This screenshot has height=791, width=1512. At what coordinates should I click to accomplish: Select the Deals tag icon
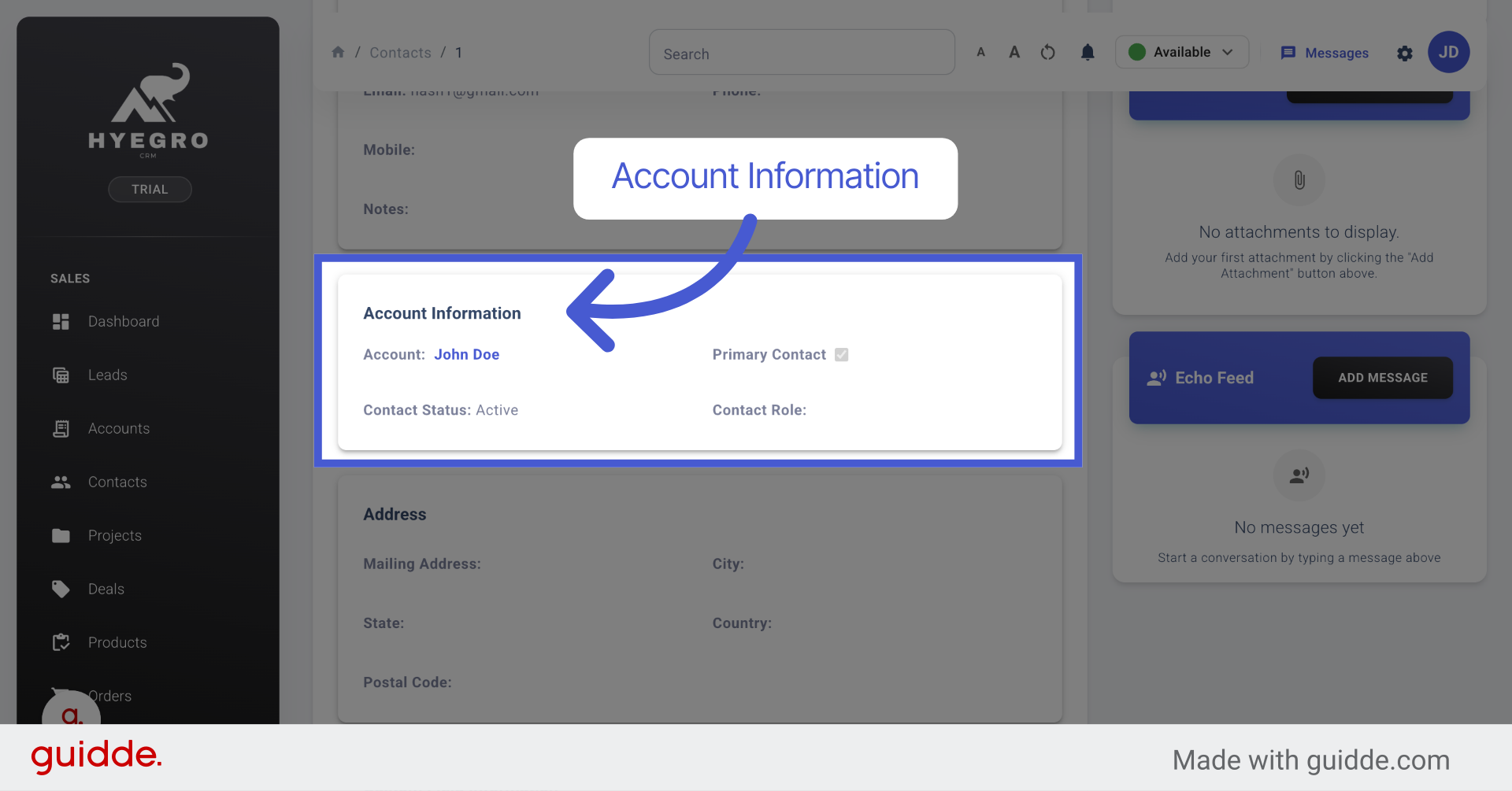(61, 589)
